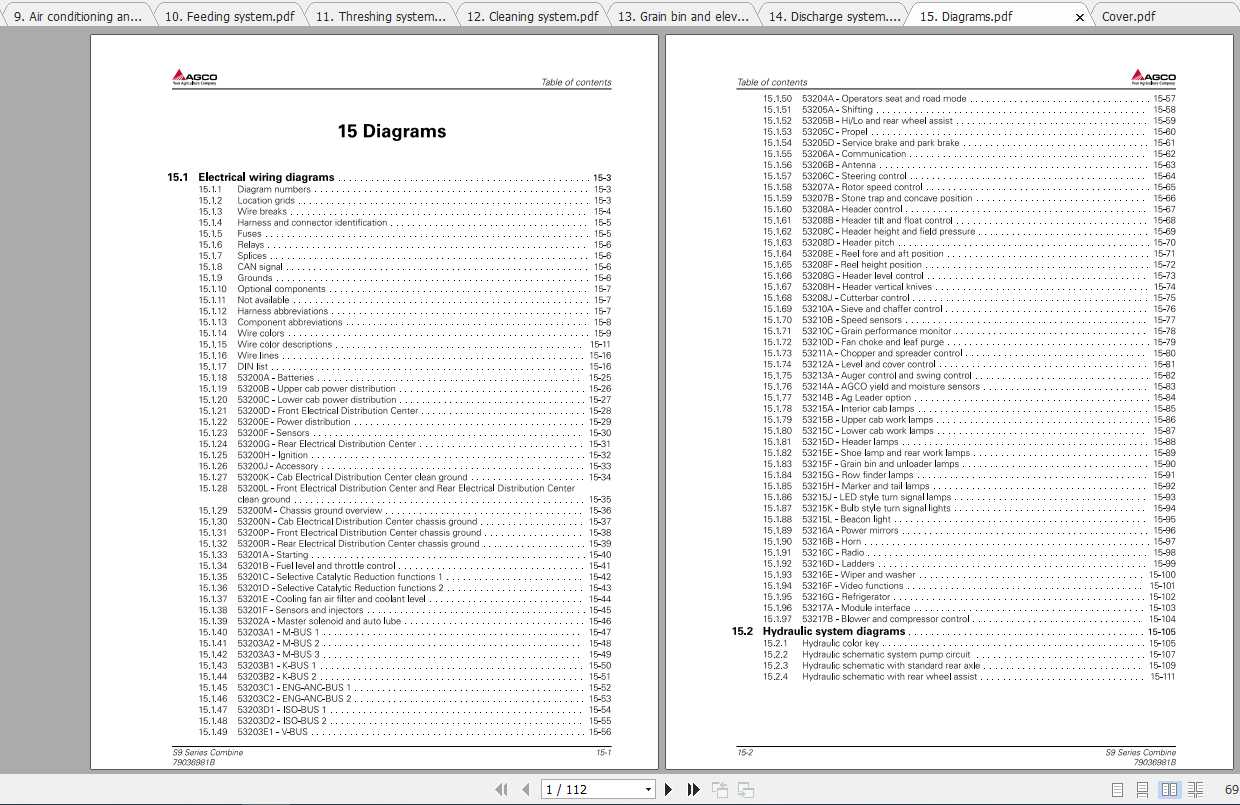Go to the first page
This screenshot has height=805, width=1240.
point(502,789)
